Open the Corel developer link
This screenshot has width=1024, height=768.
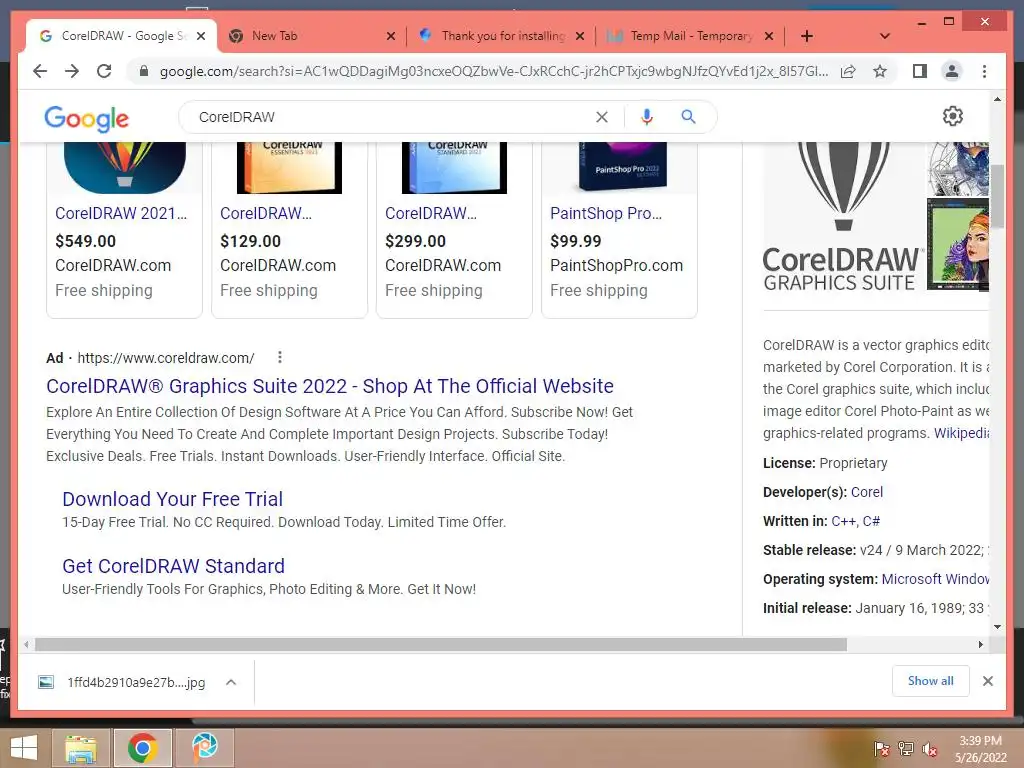click(867, 492)
